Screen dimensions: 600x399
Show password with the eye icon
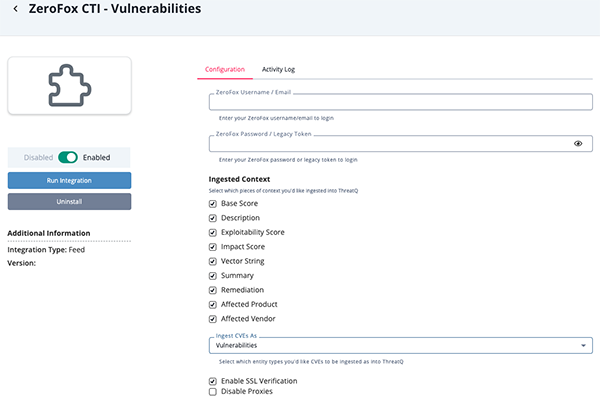(x=578, y=143)
